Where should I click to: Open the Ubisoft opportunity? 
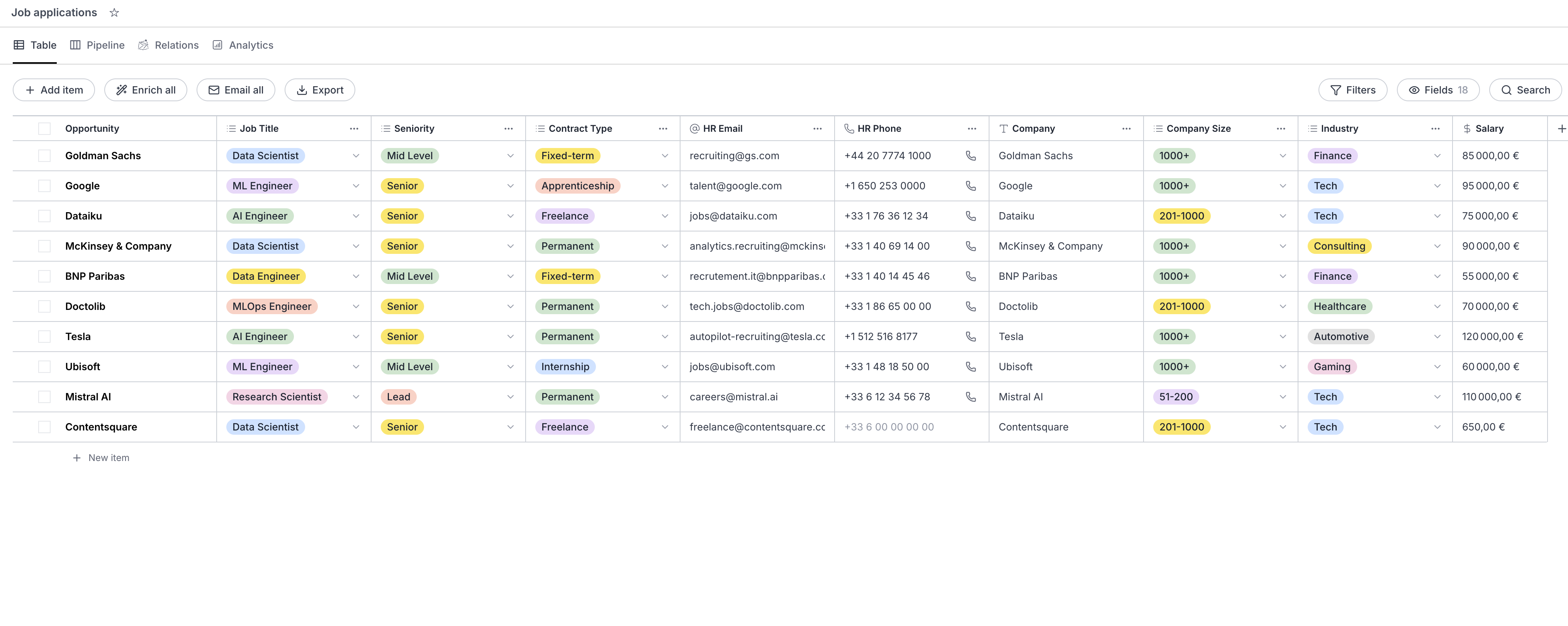pos(83,367)
